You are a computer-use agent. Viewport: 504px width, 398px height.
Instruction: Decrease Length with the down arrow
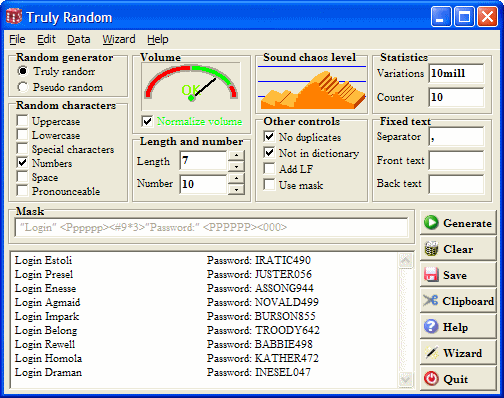click(236, 166)
